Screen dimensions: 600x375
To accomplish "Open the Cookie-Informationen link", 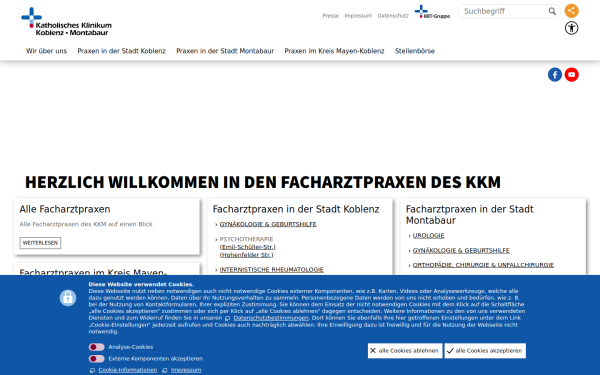I will point(127,370).
